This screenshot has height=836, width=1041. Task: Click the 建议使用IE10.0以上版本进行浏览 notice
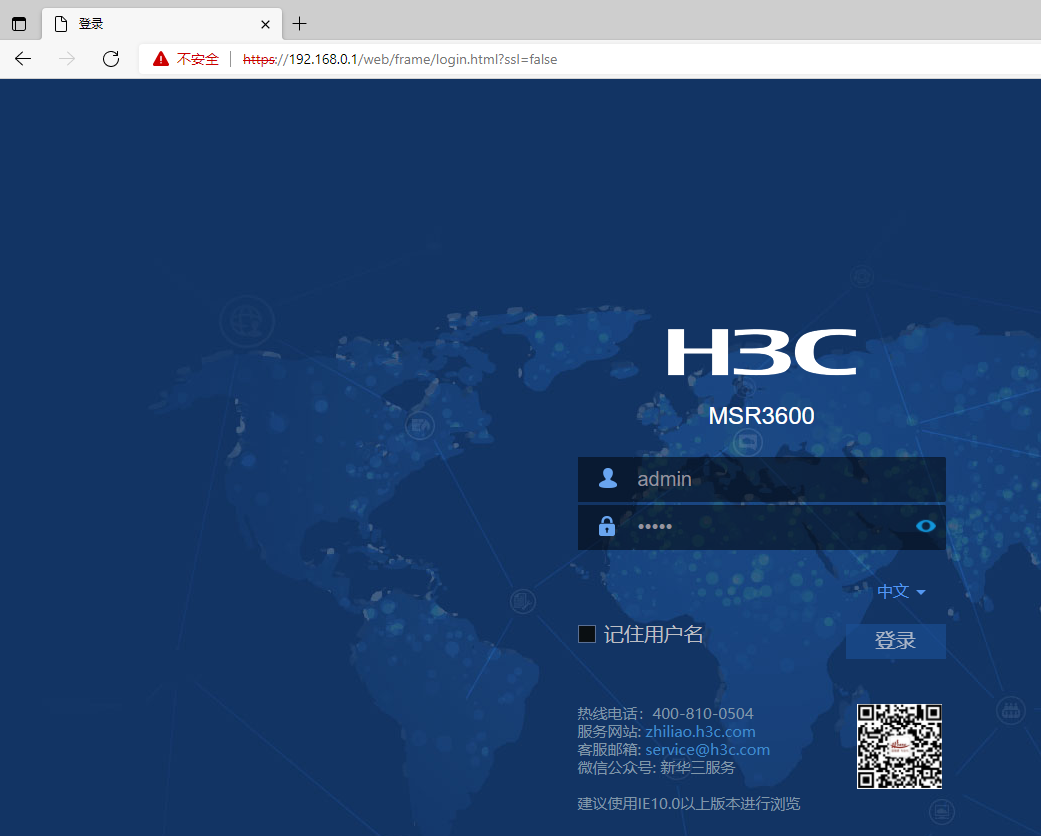tap(689, 803)
